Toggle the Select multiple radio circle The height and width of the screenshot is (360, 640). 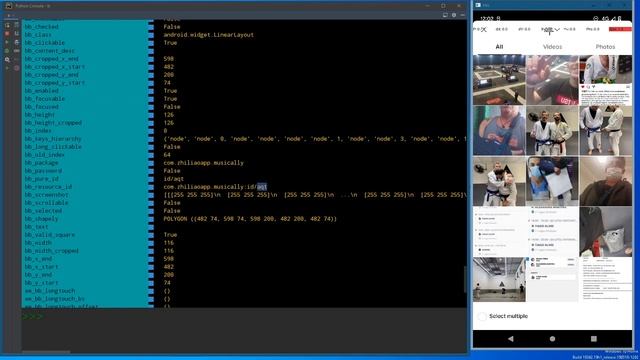(x=482, y=316)
